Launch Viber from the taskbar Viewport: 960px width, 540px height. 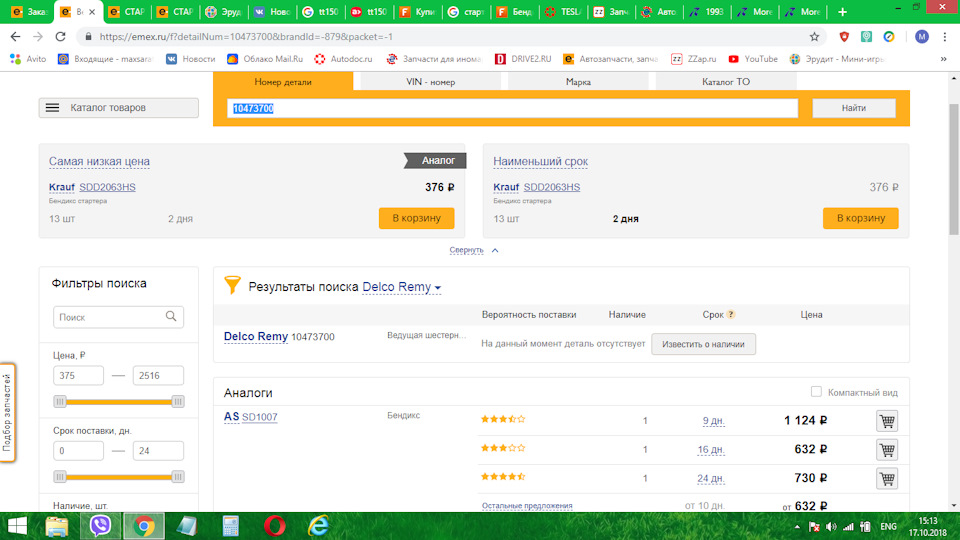[x=100, y=526]
